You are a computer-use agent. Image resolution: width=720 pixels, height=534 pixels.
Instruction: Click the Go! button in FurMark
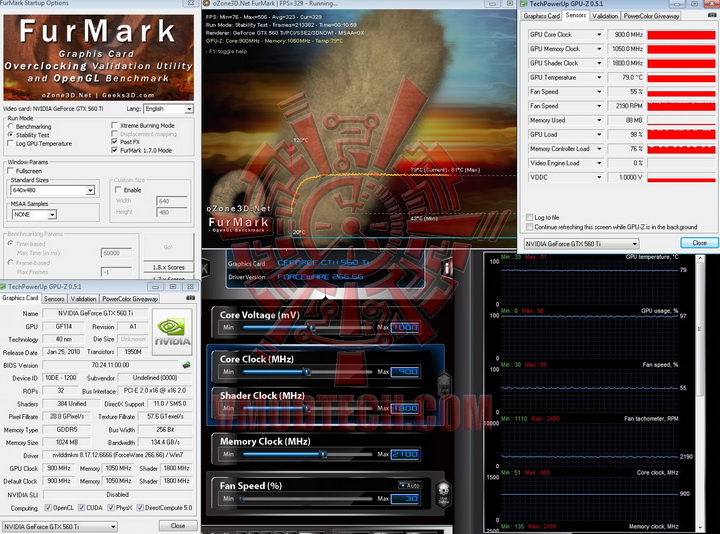(168, 247)
